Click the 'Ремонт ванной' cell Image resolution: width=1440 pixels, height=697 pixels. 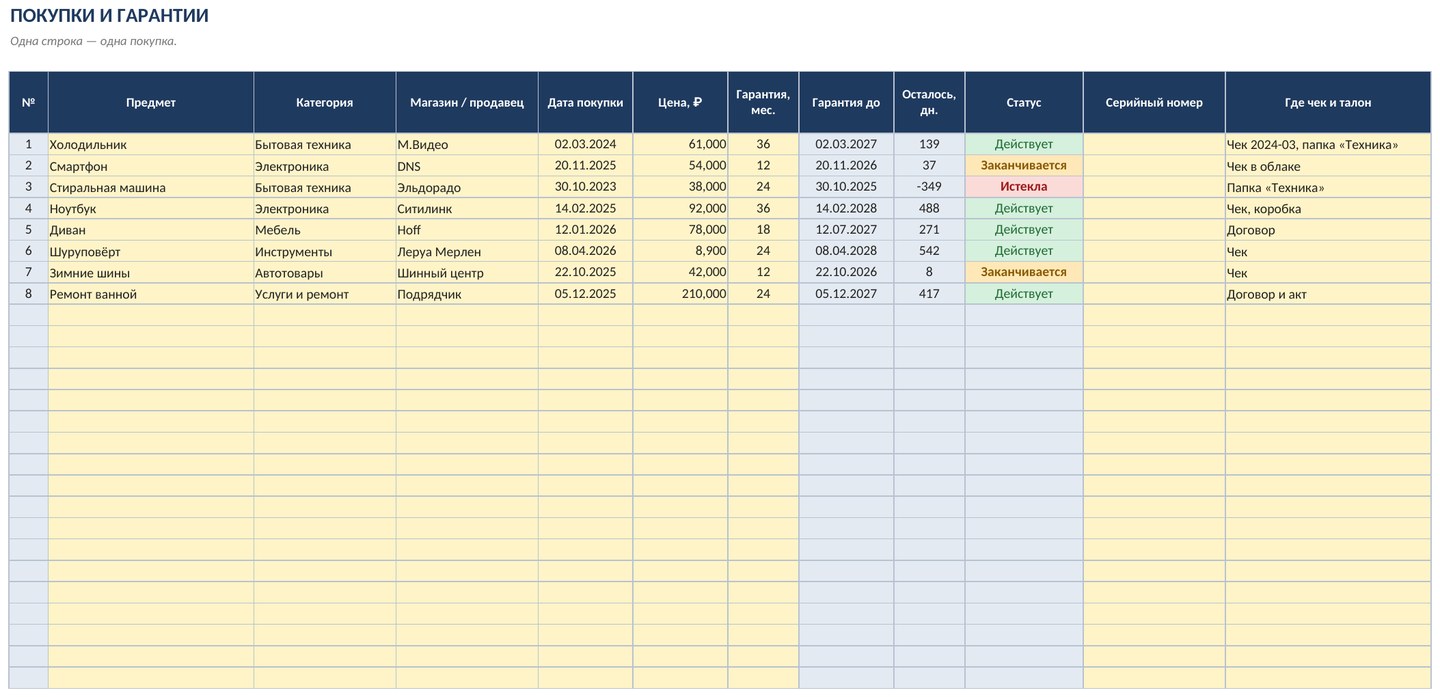[x=151, y=294]
